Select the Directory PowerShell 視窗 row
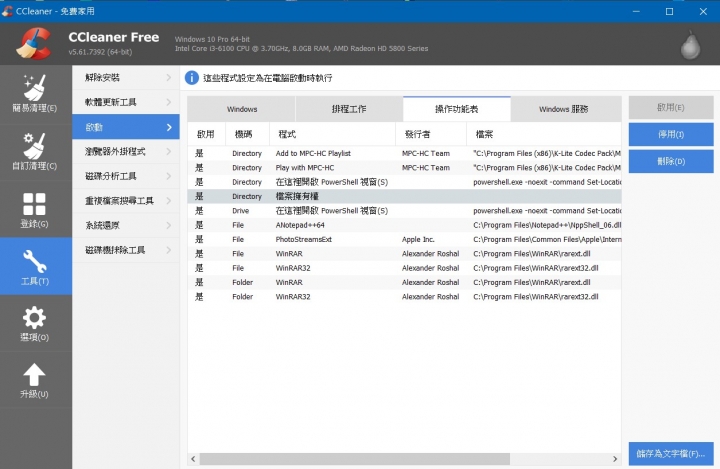 404,182
